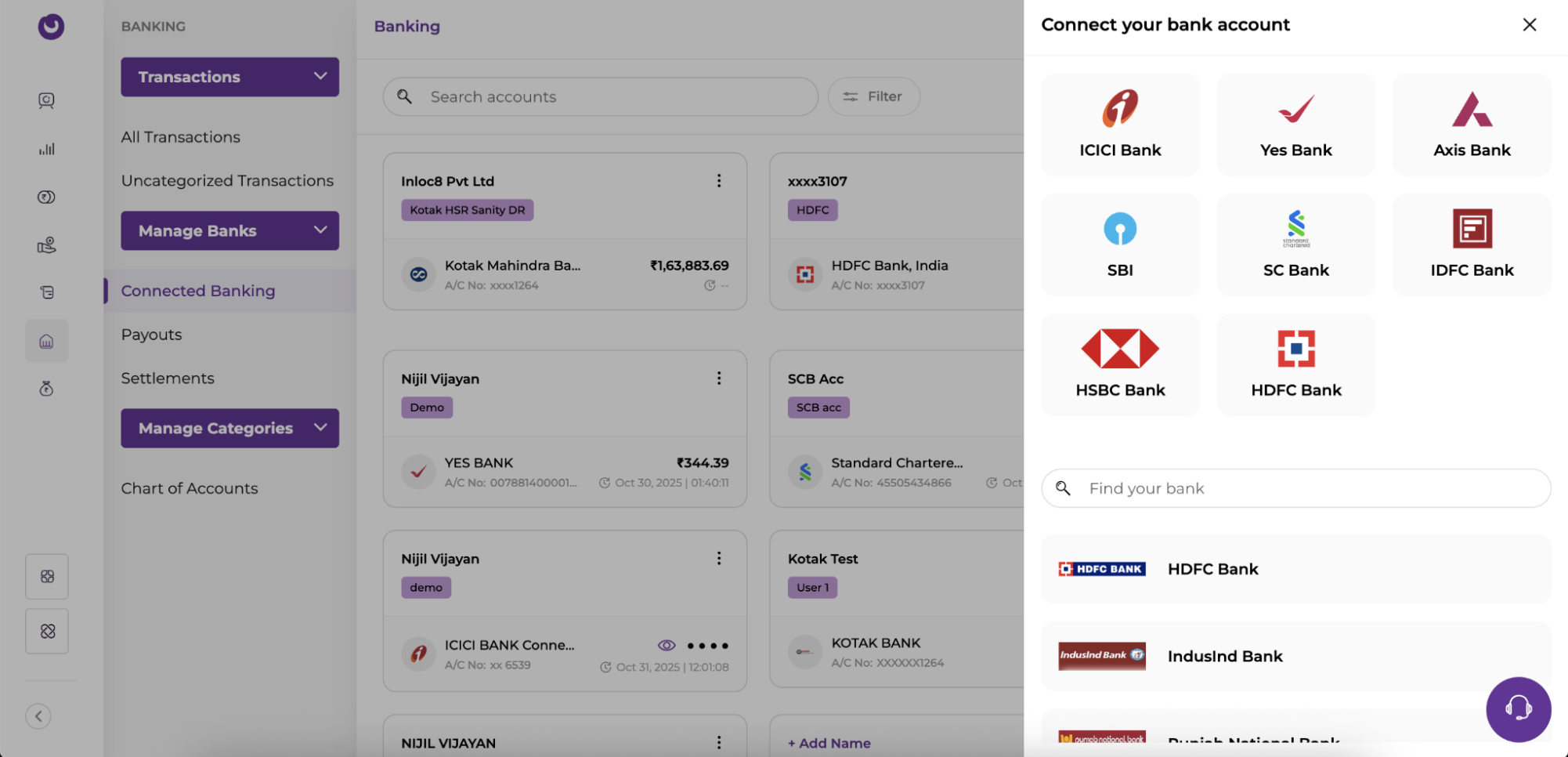Click the HDFC Bank, India account row
Screen dimensions: 1568x757
897,274
